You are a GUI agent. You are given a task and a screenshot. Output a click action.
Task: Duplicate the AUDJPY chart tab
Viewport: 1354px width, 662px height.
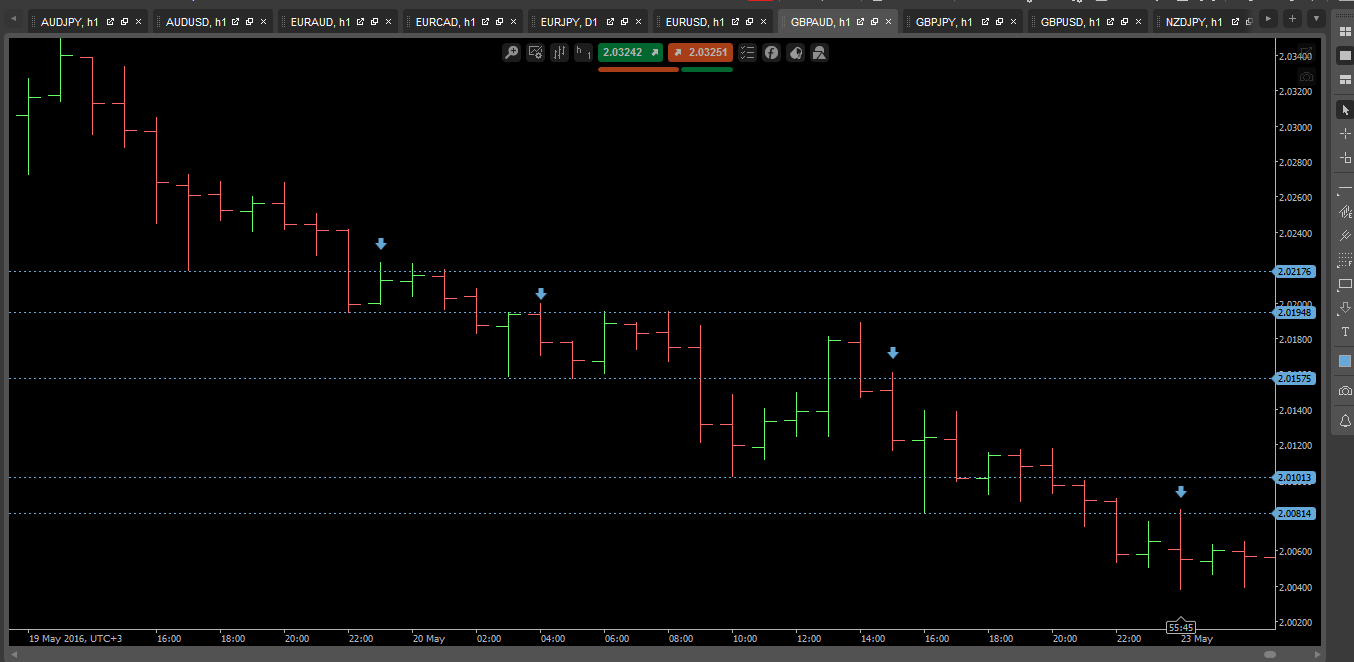(124, 21)
